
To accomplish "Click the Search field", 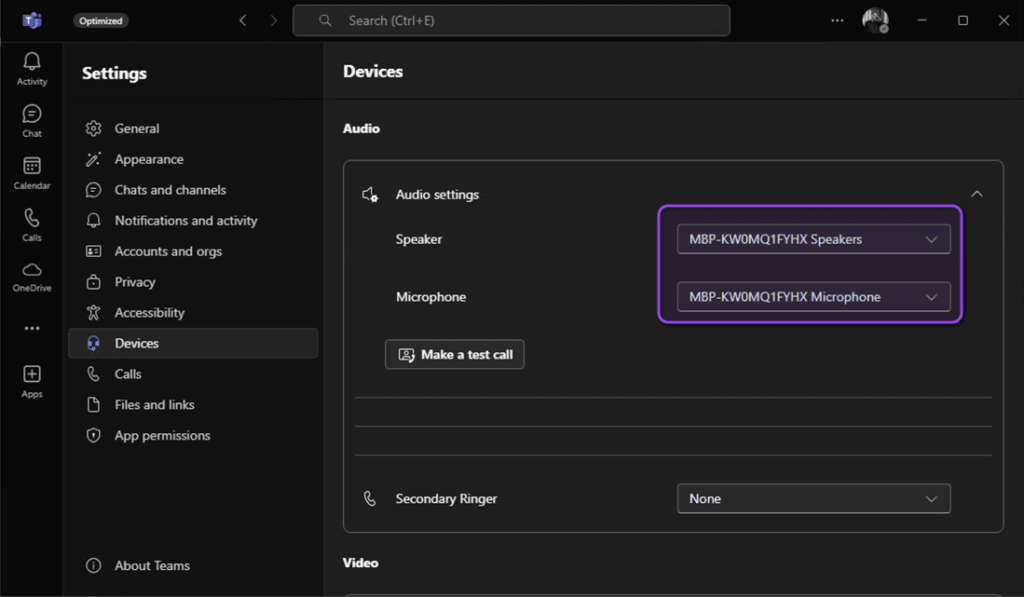I will 511,20.
